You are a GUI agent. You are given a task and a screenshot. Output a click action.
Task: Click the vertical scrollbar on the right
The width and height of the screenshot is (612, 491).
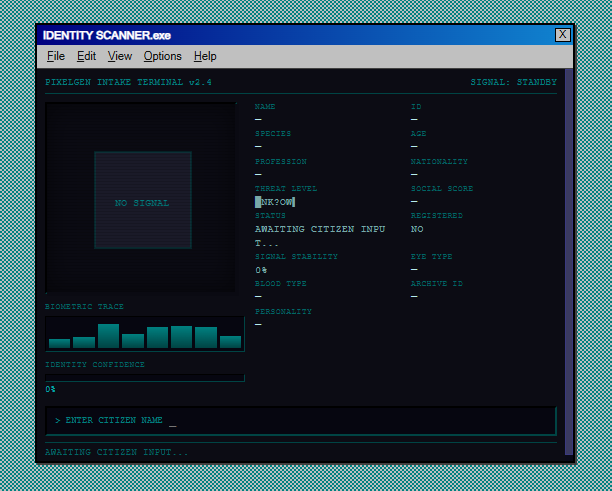pos(569,262)
